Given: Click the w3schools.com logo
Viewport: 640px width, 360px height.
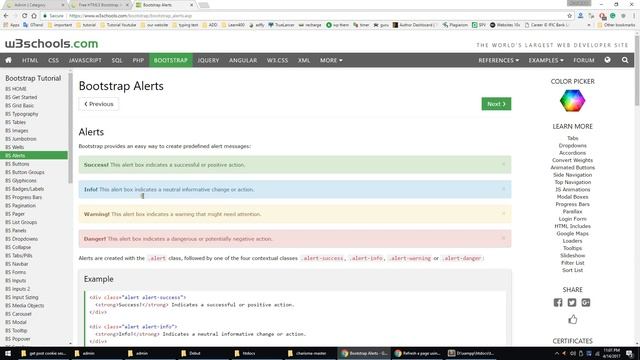Looking at the screenshot, I should 51,43.
